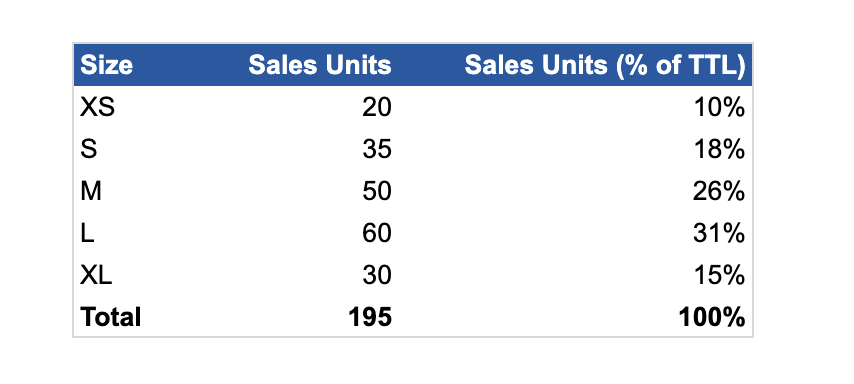The image size is (854, 384).
Task: Select the L size cell
Action: point(87,234)
